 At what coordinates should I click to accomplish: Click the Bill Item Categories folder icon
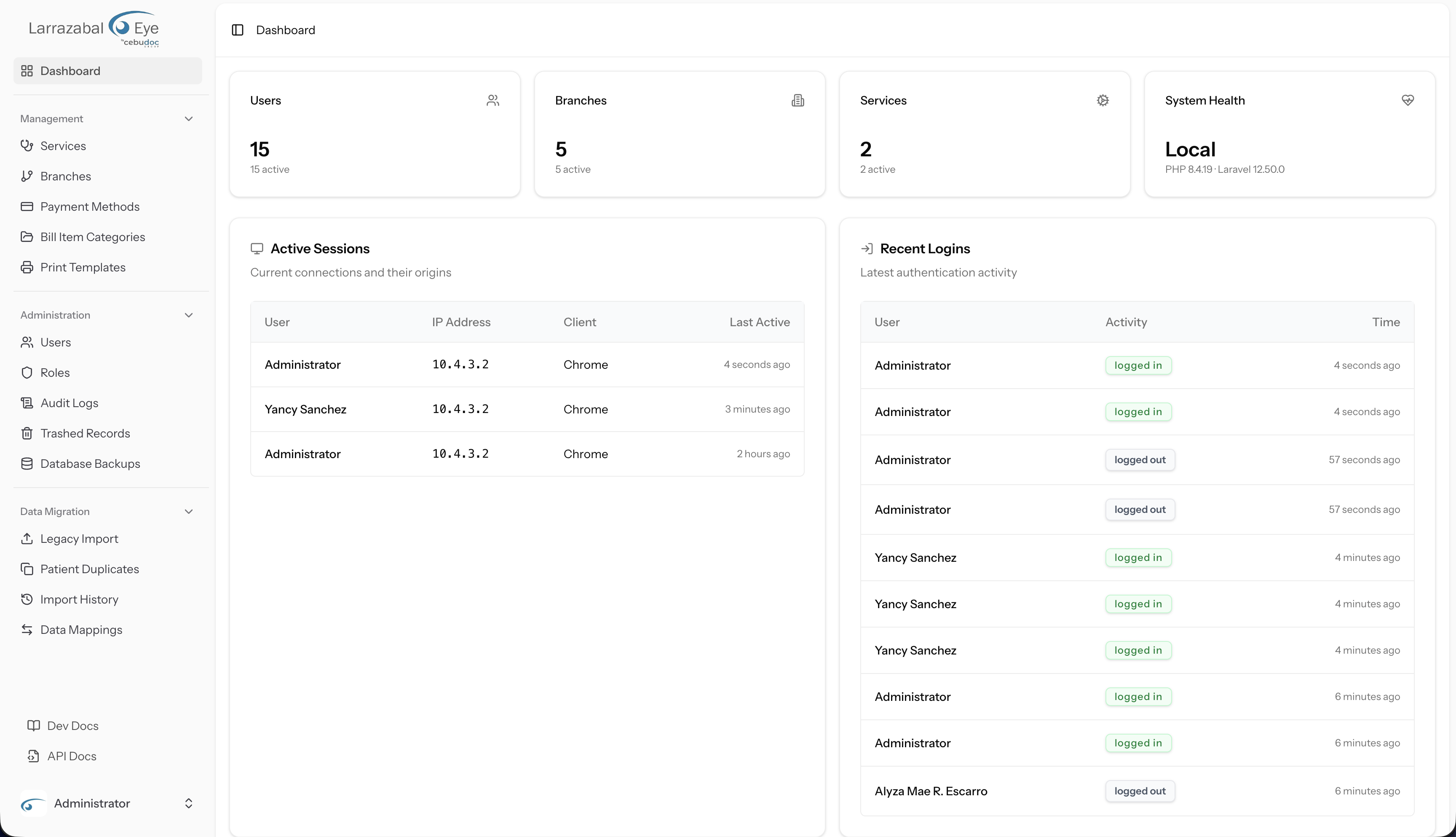coord(27,237)
